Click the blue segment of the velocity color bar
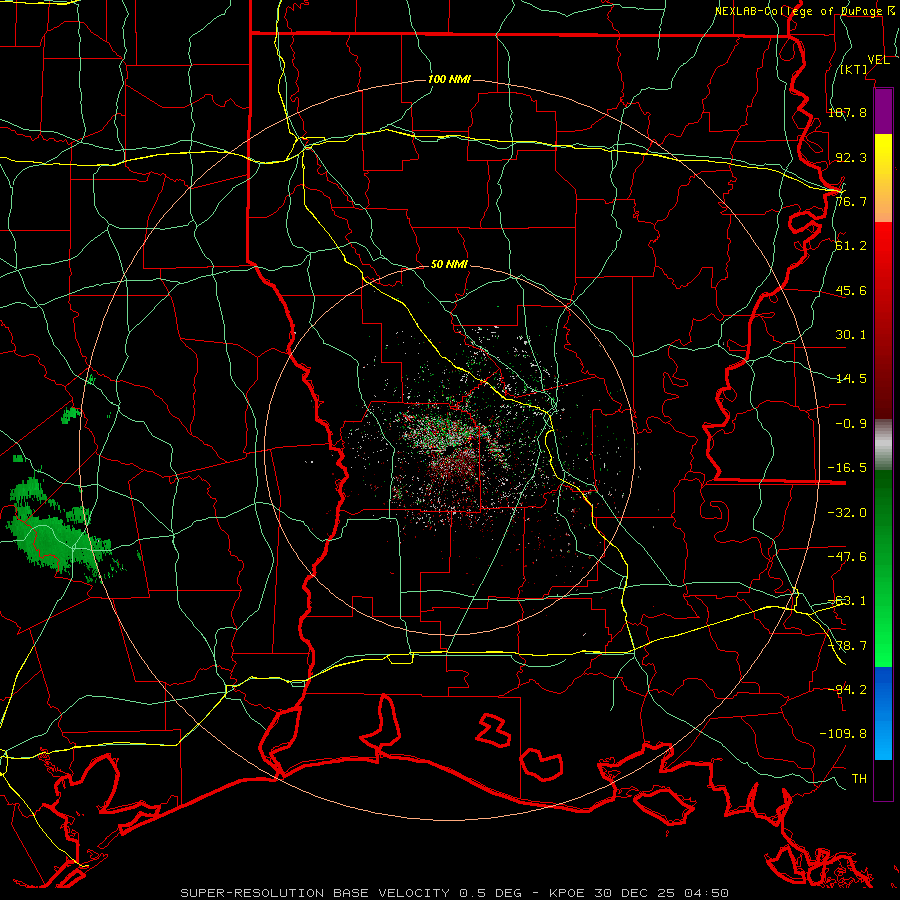 [883, 713]
